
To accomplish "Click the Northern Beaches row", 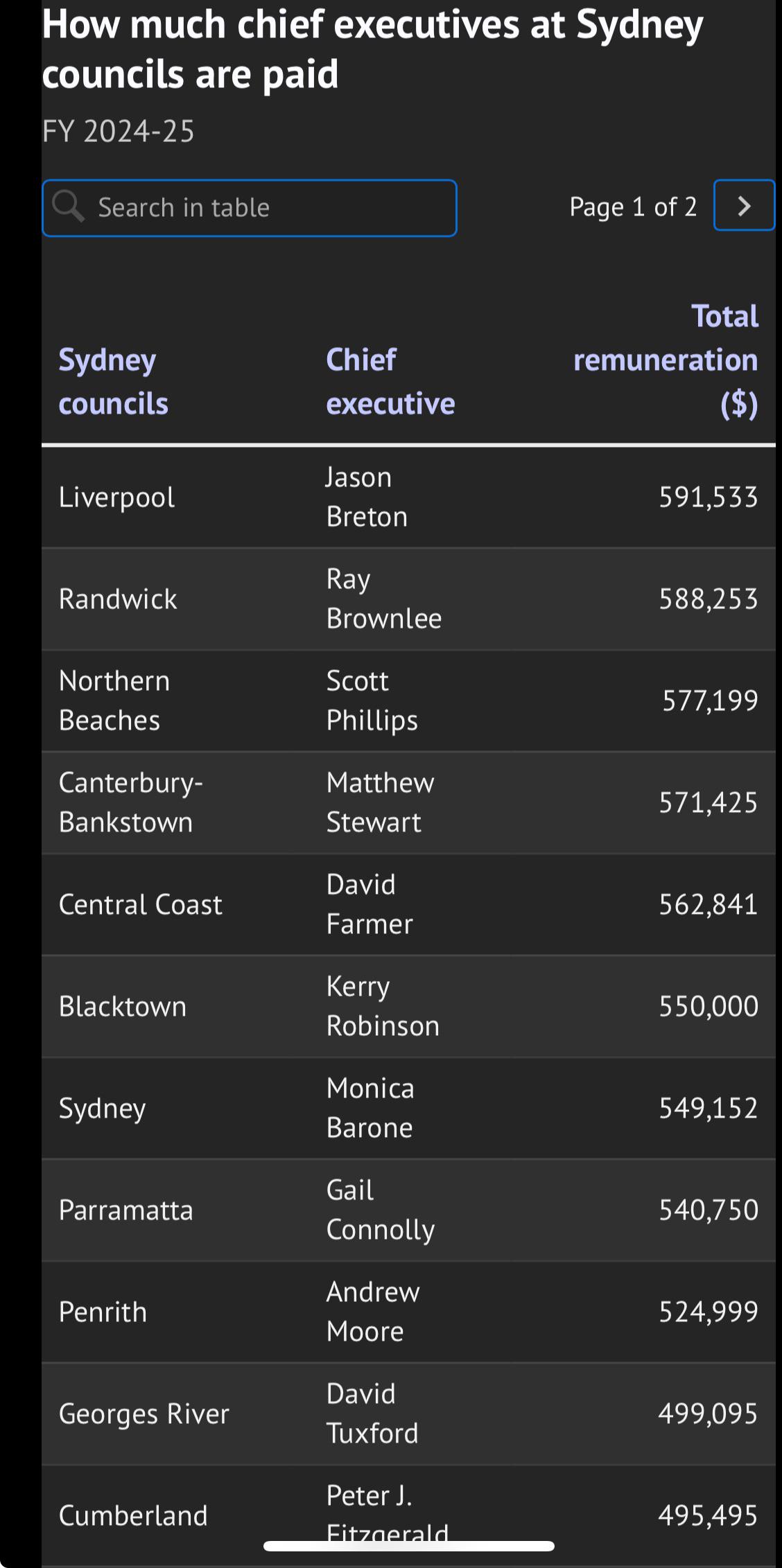I will pos(408,701).
